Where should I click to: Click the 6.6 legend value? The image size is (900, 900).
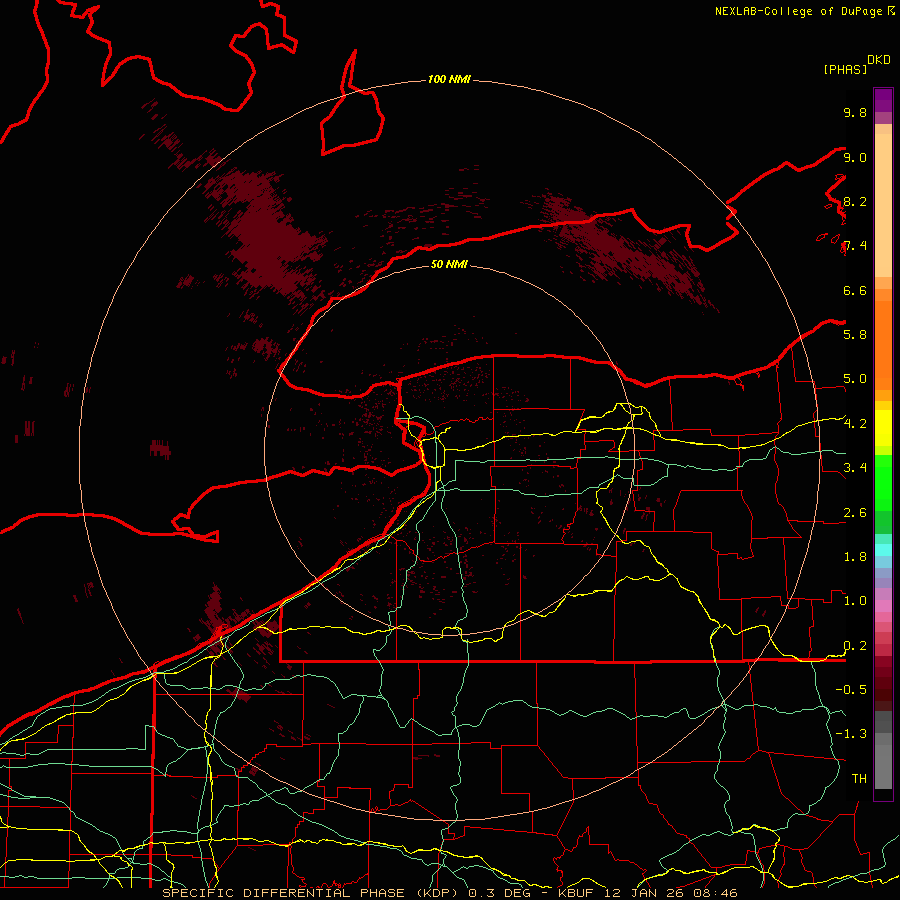[x=855, y=290]
